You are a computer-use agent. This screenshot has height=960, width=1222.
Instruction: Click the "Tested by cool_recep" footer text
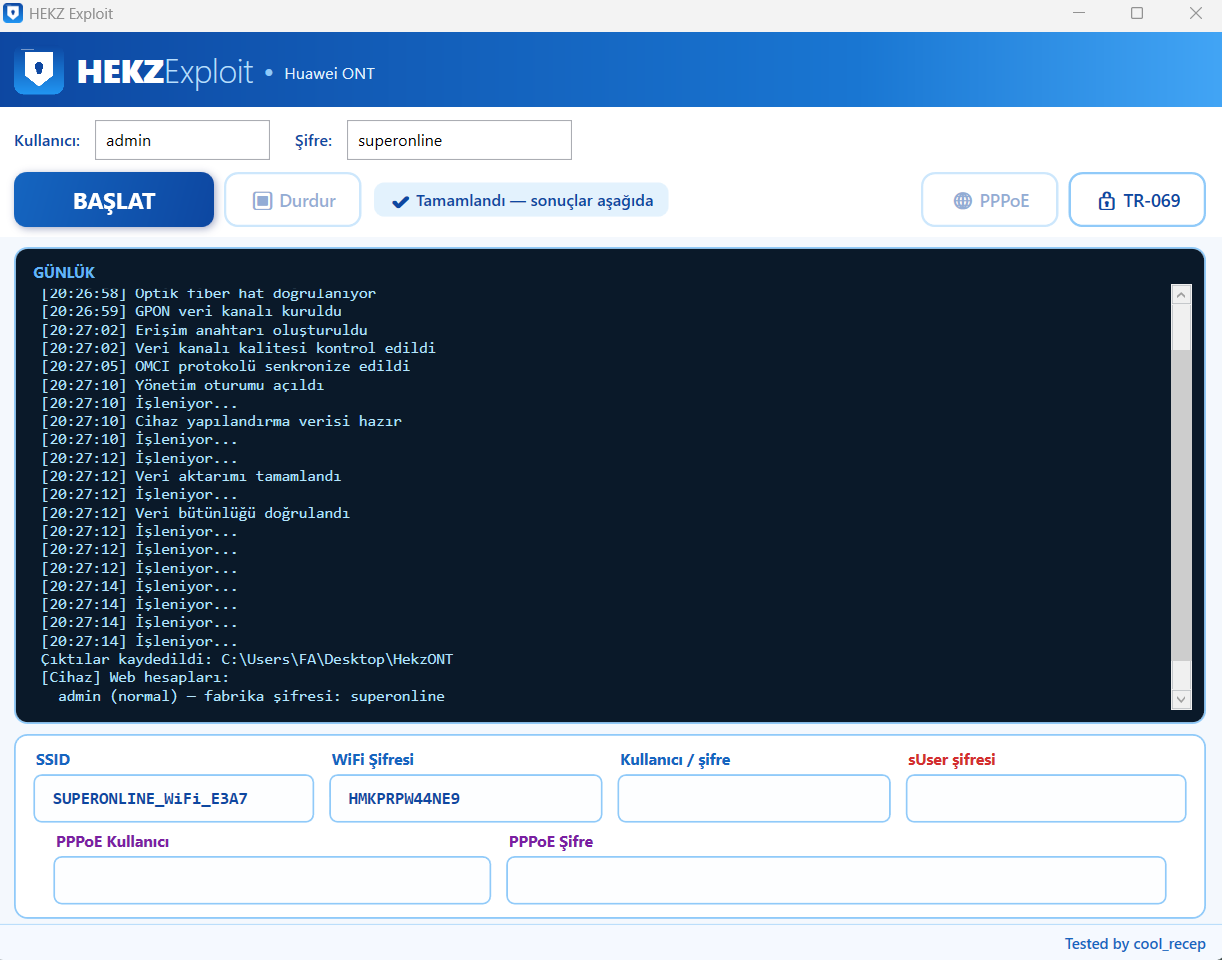tap(1135, 944)
